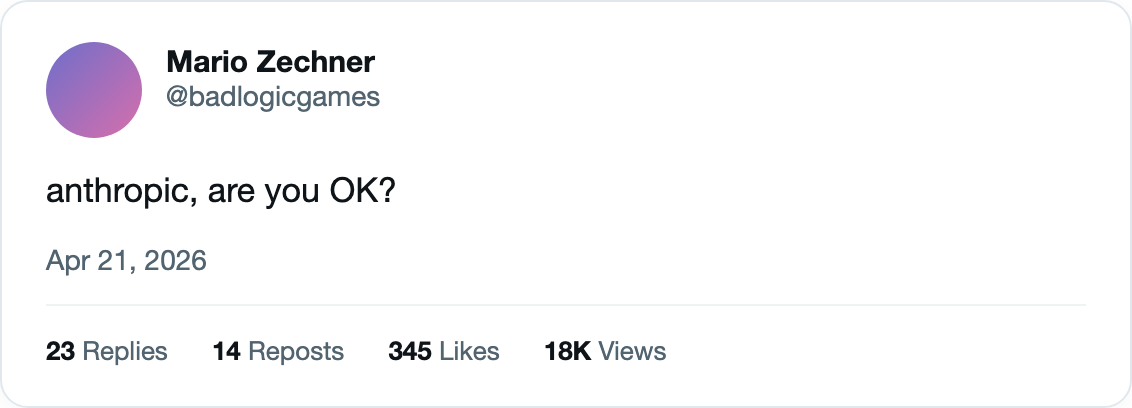Click the bold number 14

pyautogui.click(x=227, y=351)
